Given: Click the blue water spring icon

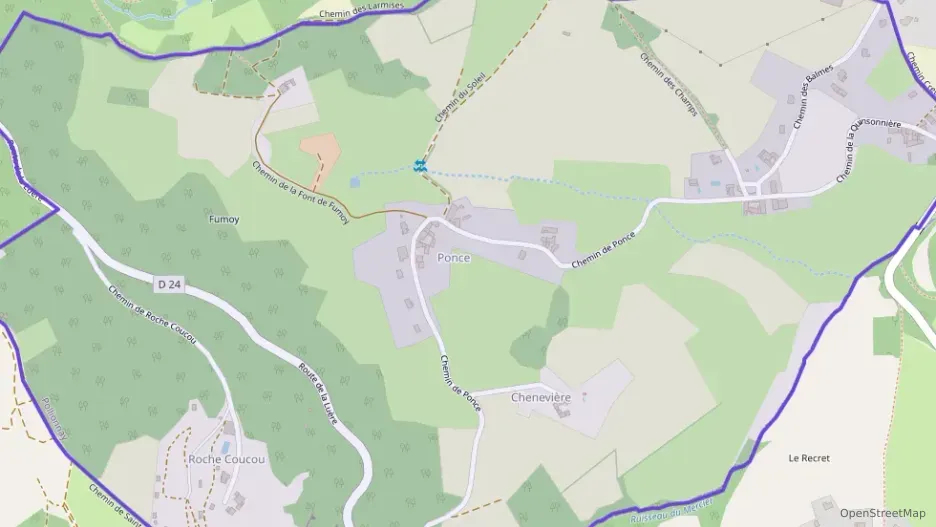Looking at the screenshot, I should click(420, 166).
